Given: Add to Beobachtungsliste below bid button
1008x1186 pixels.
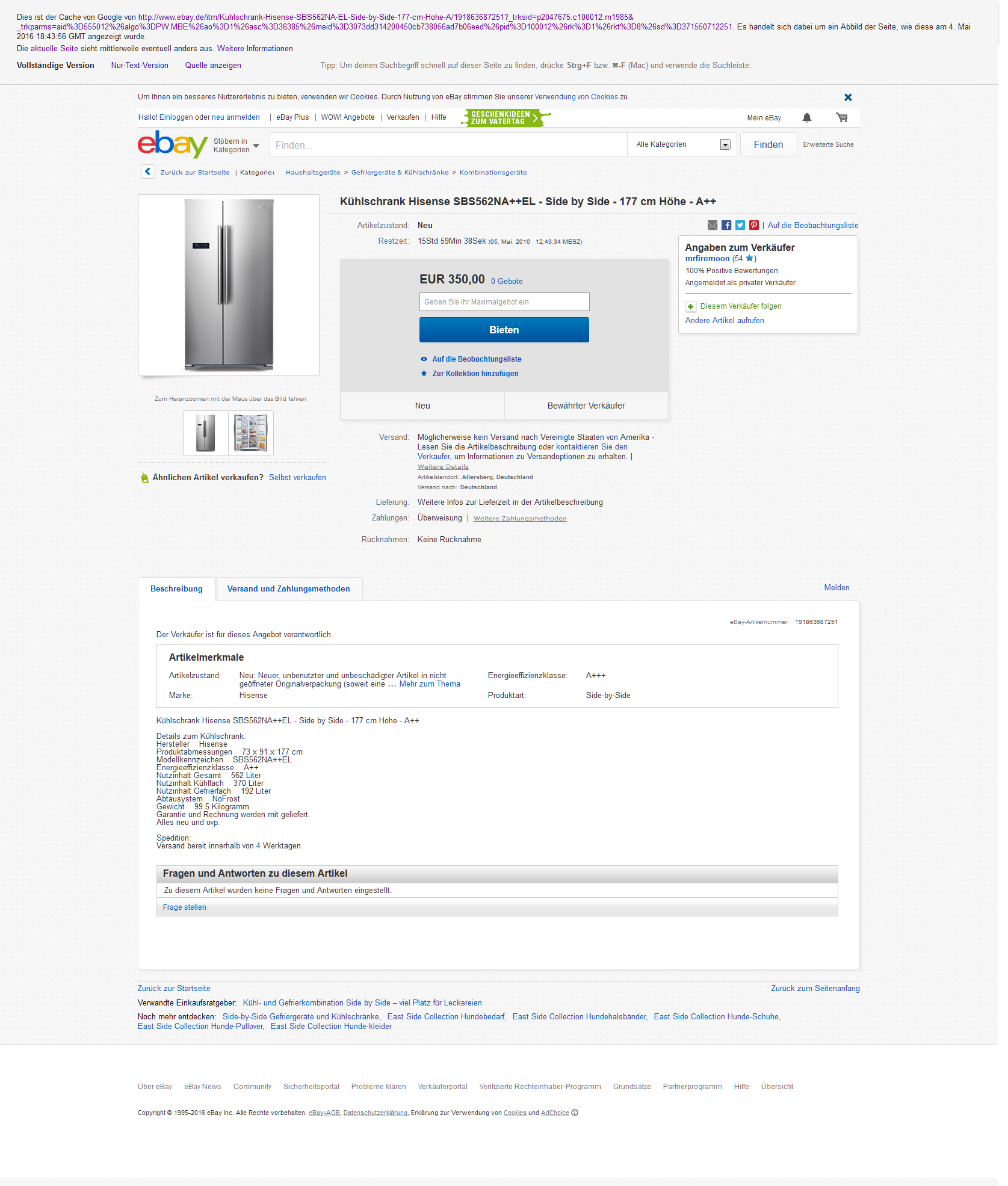Looking at the screenshot, I should 477,359.
